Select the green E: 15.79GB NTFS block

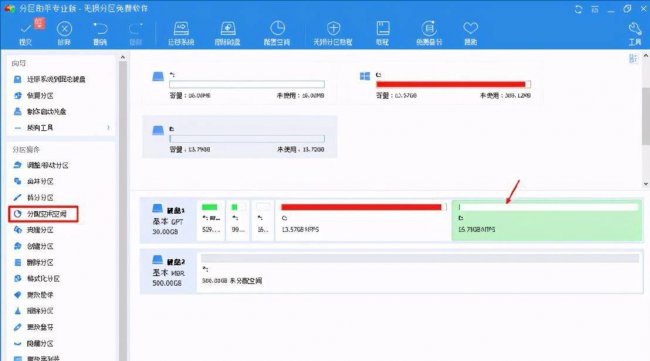click(x=547, y=220)
